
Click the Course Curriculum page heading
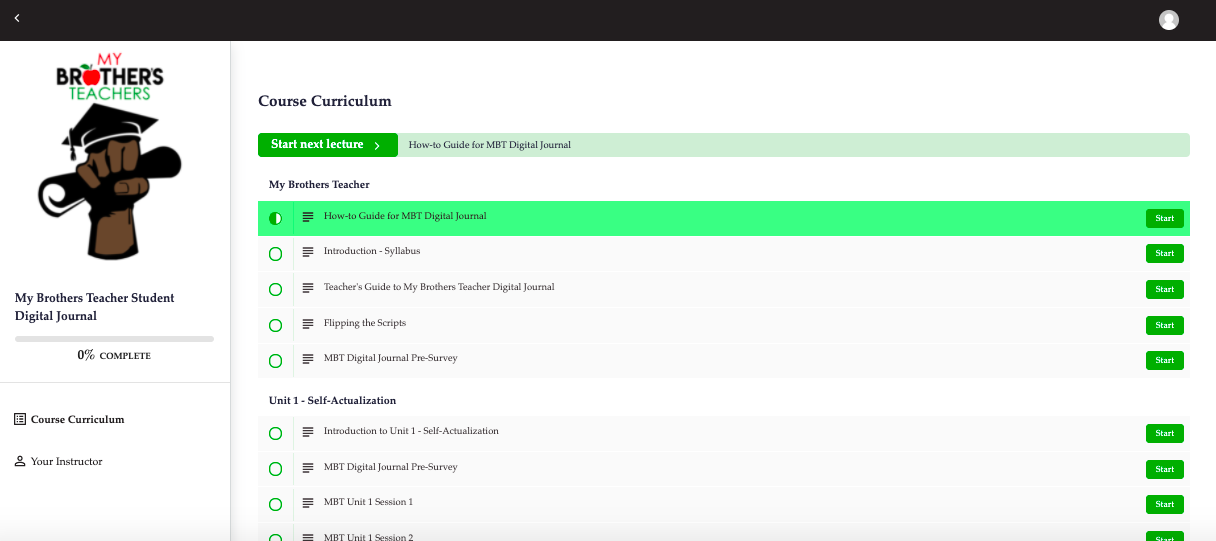pos(325,101)
